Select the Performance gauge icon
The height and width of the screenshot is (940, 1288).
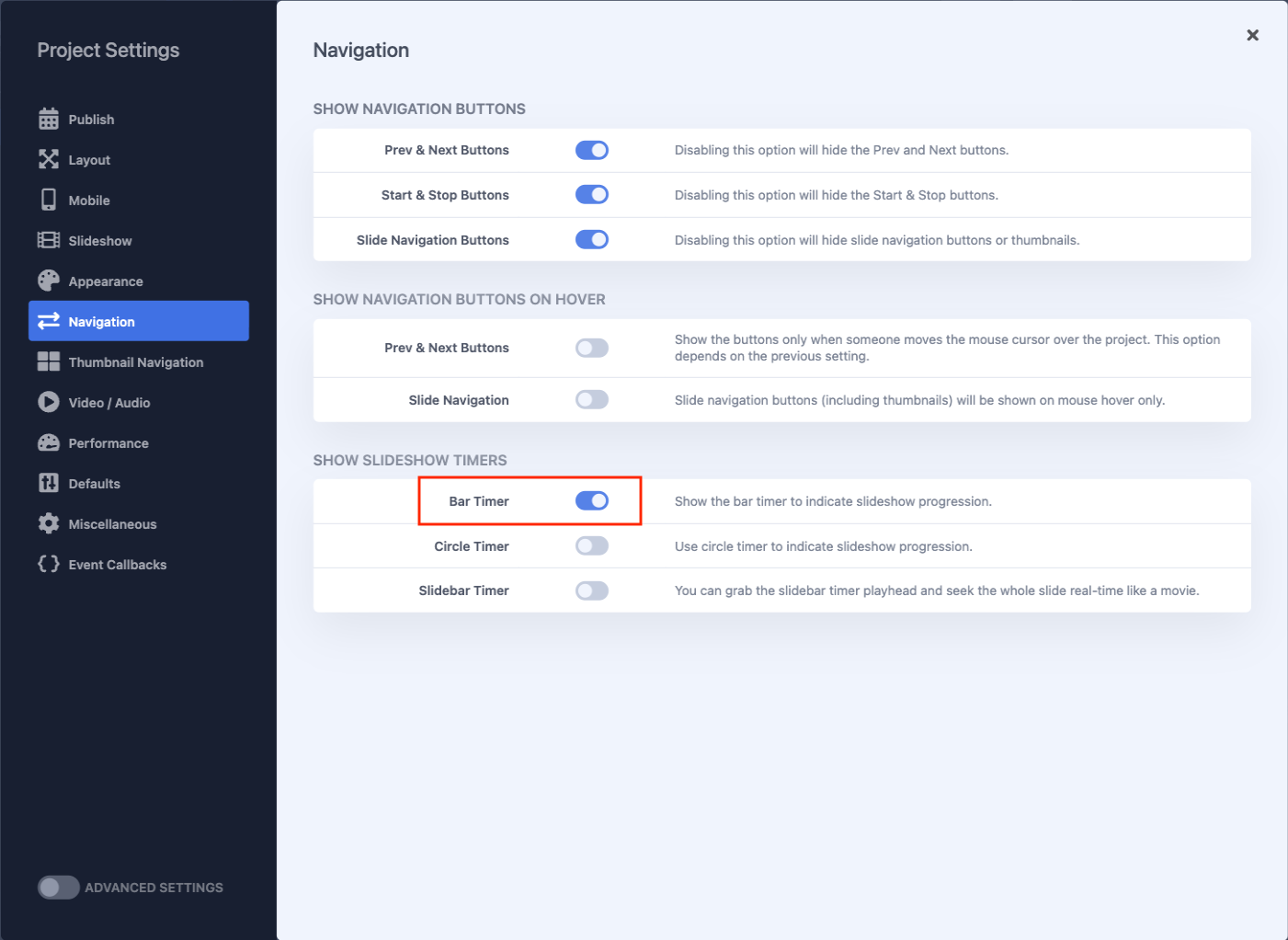(49, 443)
